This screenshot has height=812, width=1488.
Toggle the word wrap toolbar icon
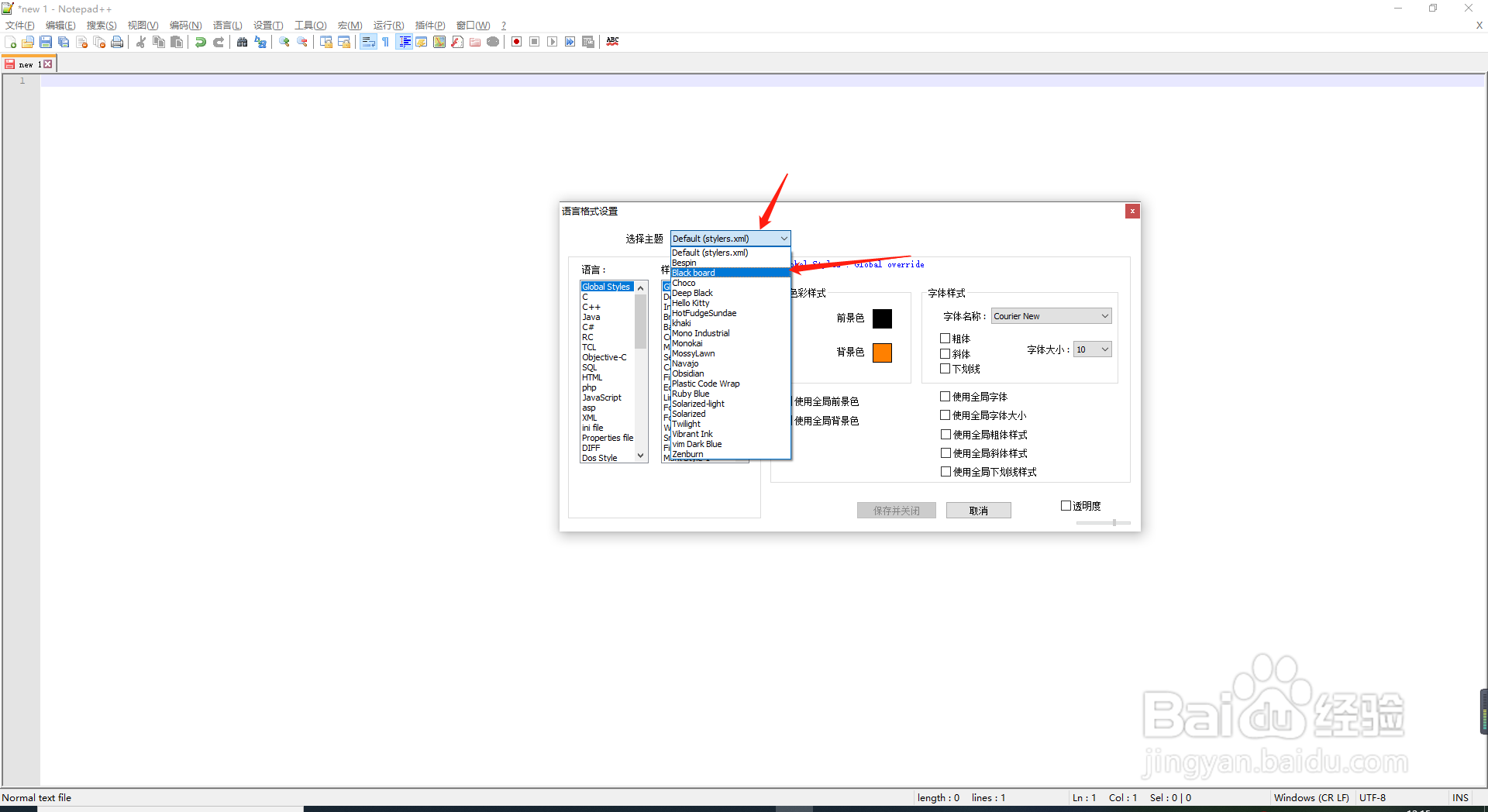(x=368, y=42)
